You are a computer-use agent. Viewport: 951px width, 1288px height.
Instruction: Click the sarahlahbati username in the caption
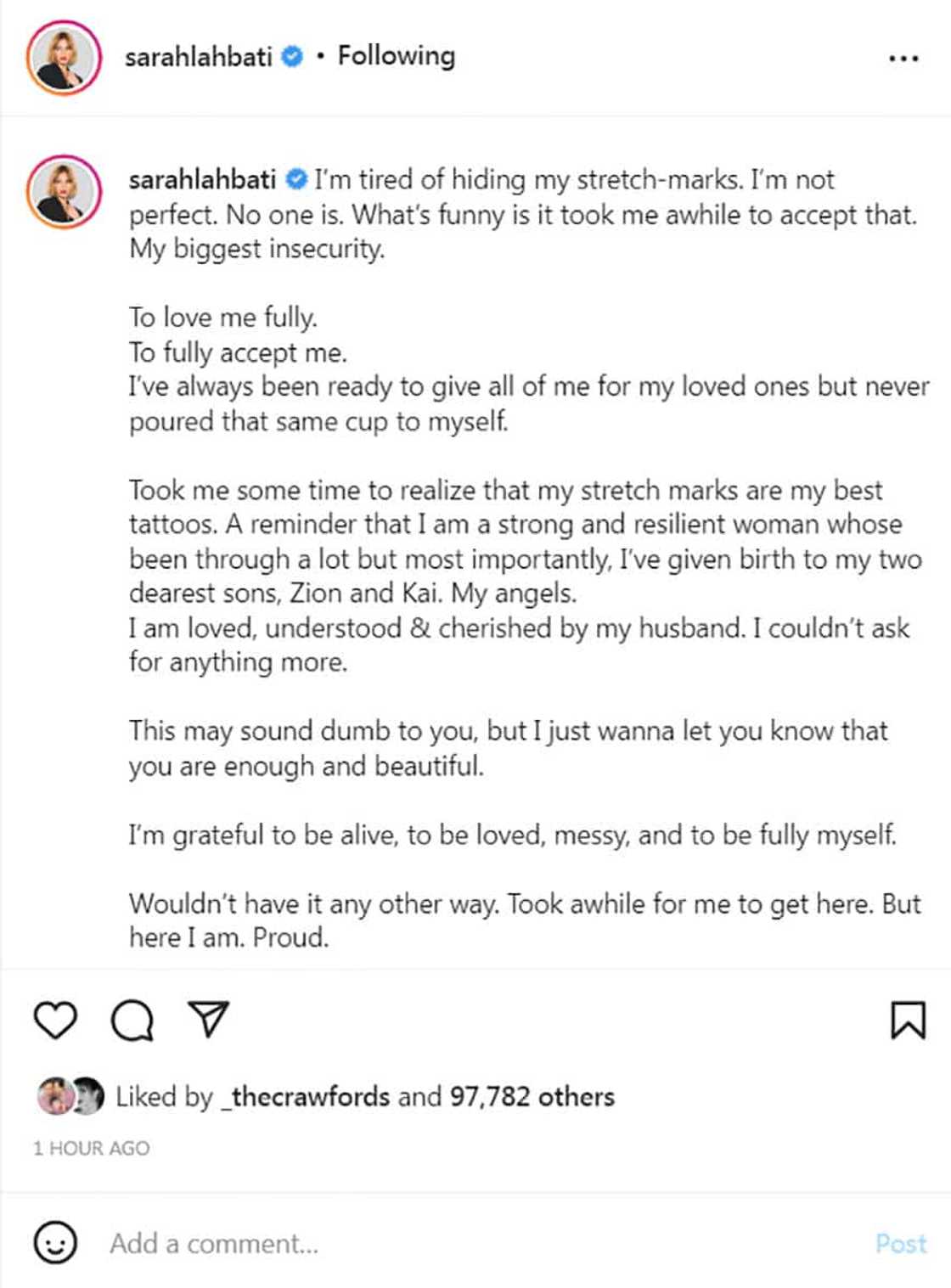202,180
